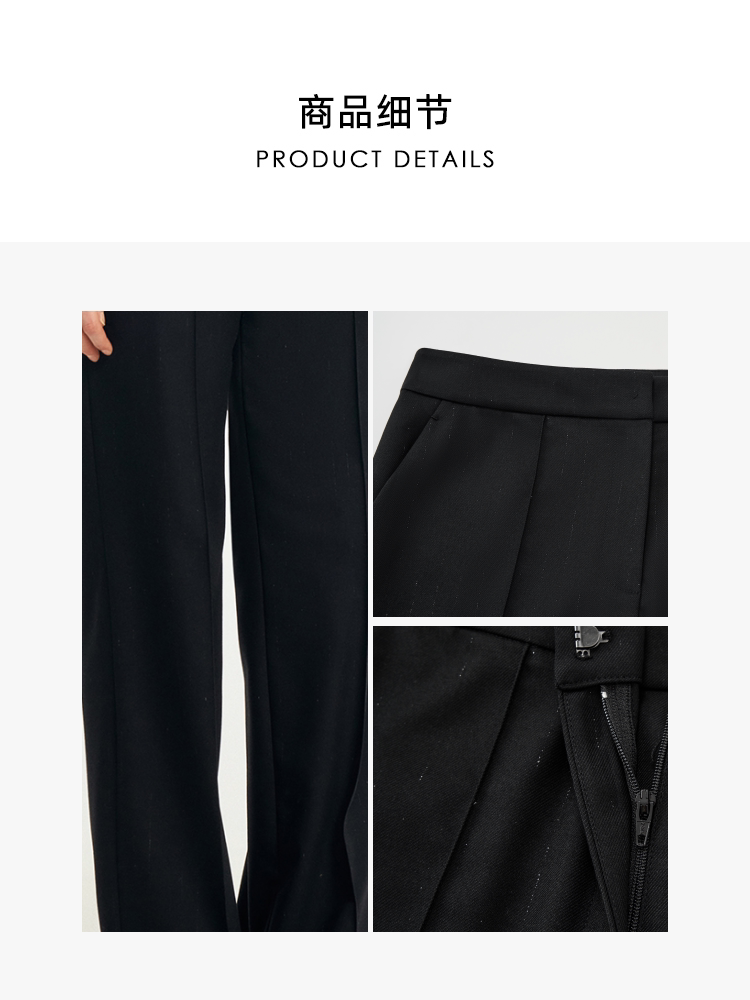Click the black zipper pull tab

(644, 805)
